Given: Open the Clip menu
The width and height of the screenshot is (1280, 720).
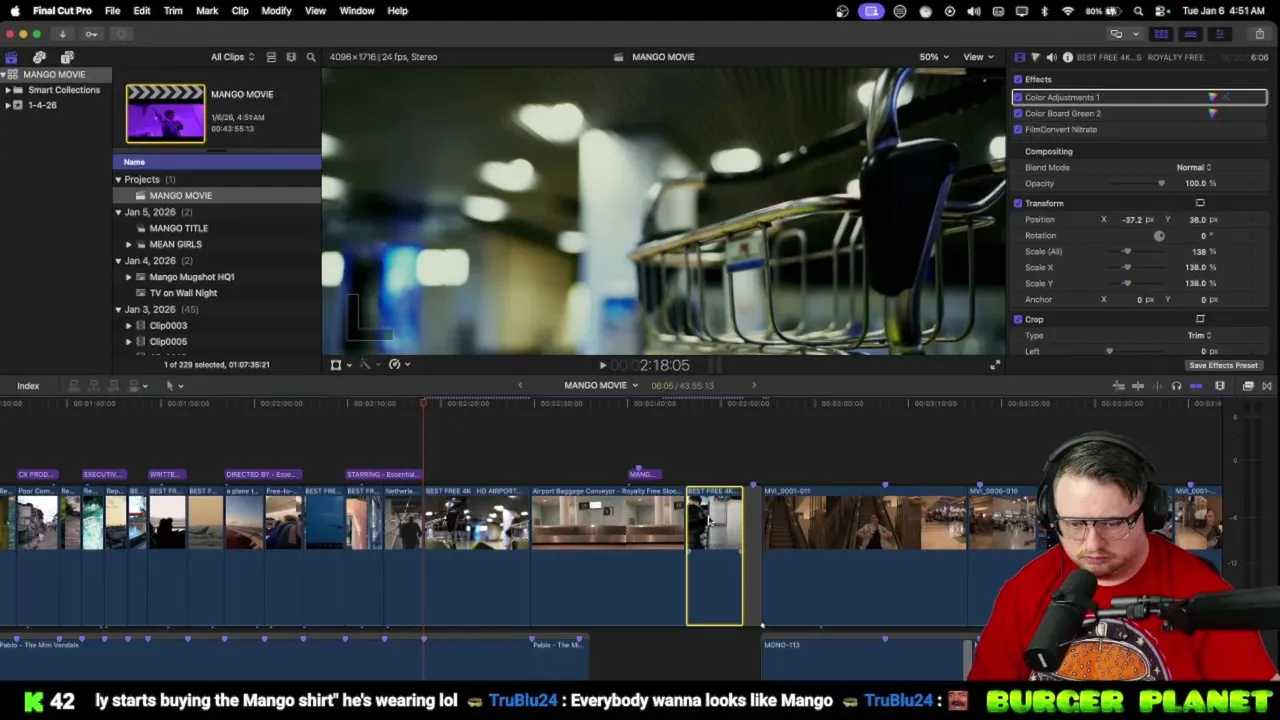Looking at the screenshot, I should (240, 11).
